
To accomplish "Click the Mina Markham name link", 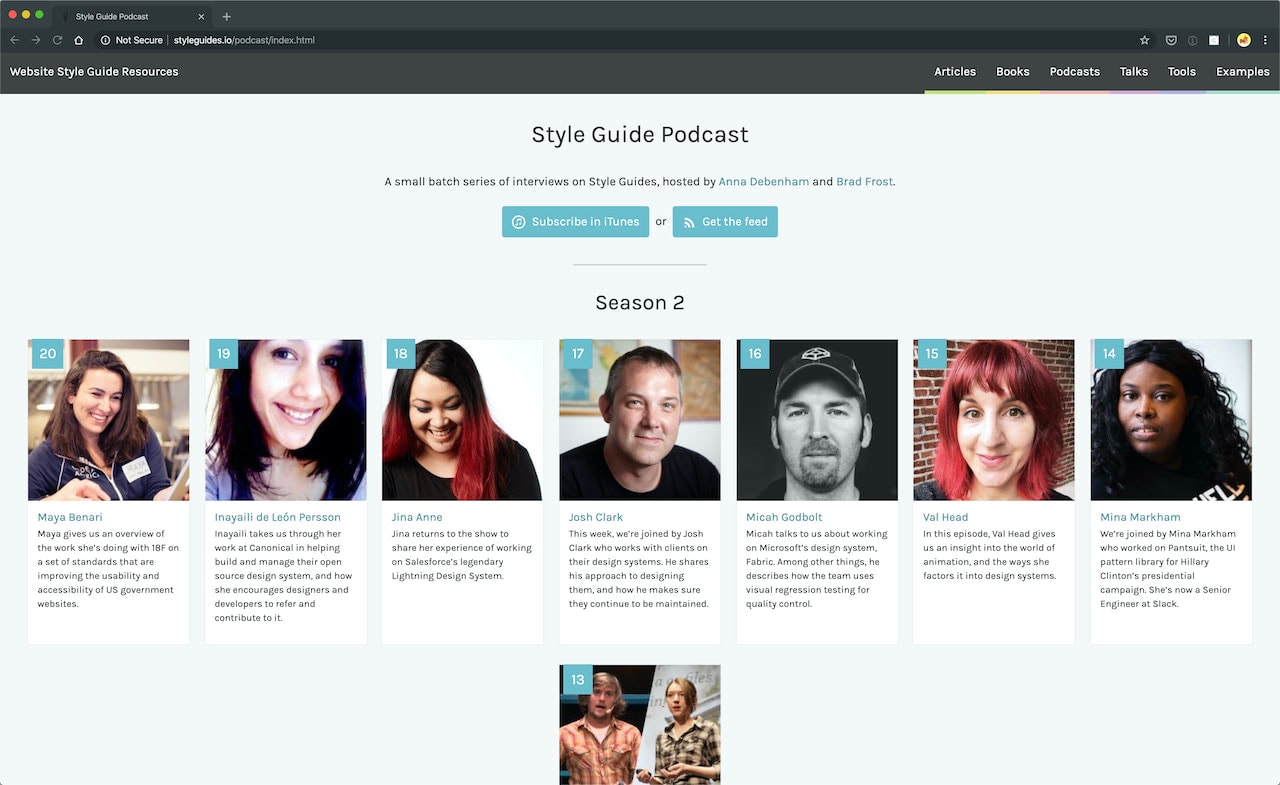I will pos(1140,517).
